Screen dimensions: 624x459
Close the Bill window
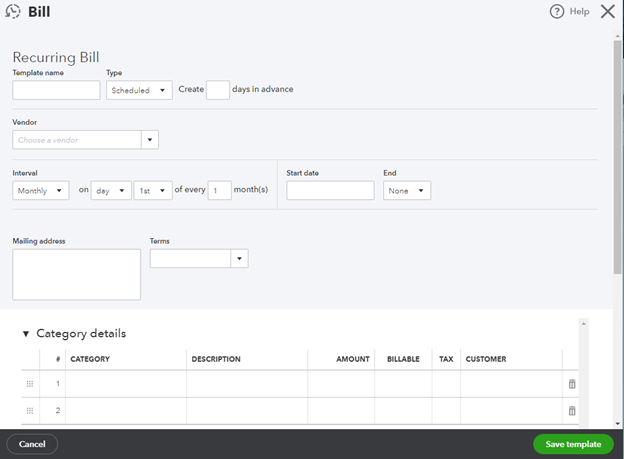pos(608,12)
